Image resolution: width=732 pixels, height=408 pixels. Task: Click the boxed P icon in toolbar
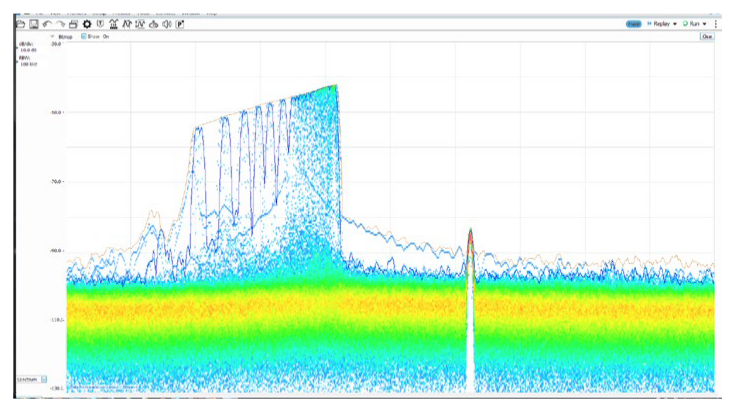[180, 24]
